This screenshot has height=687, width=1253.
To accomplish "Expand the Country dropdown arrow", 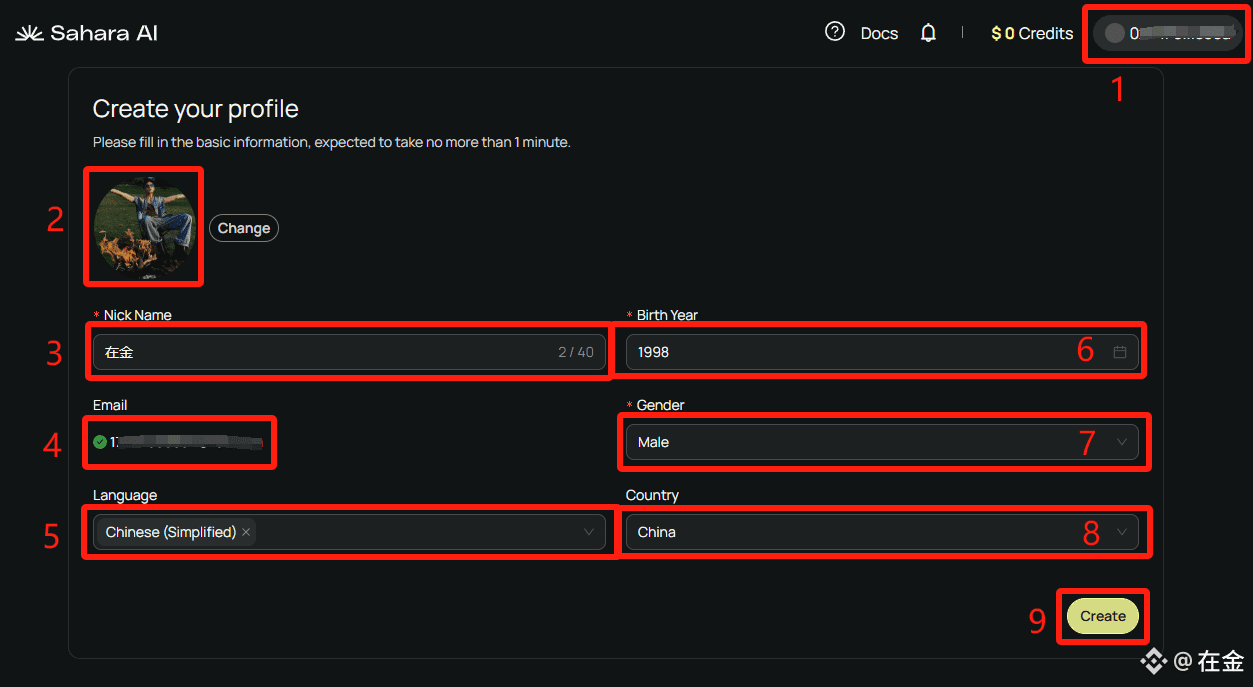I will tap(1121, 532).
